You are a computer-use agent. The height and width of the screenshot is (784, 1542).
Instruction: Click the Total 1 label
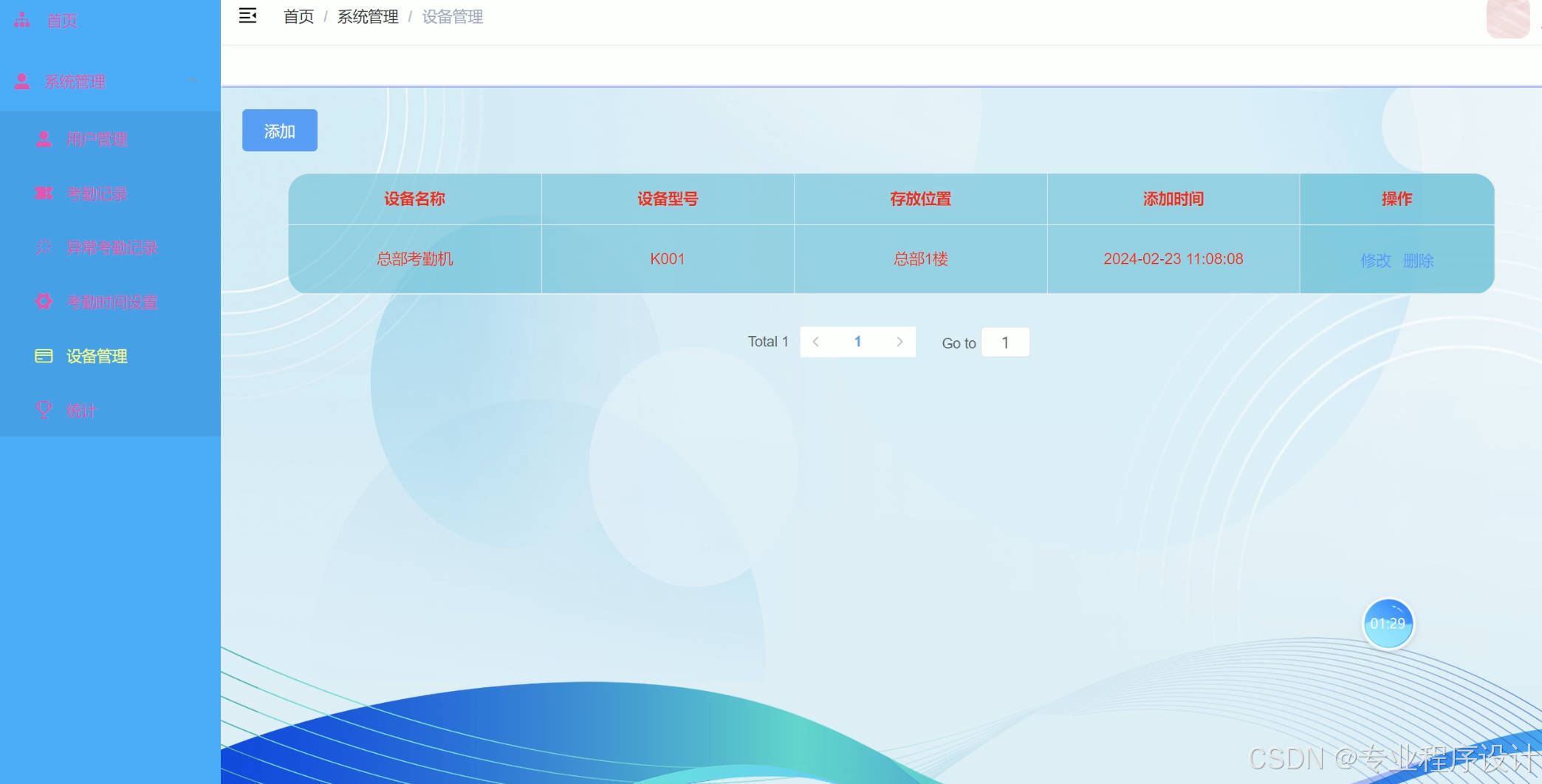coord(768,342)
